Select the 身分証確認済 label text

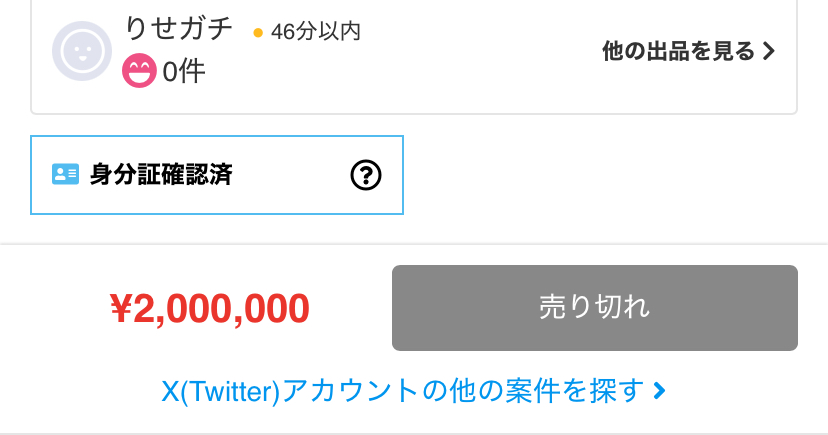(161, 175)
